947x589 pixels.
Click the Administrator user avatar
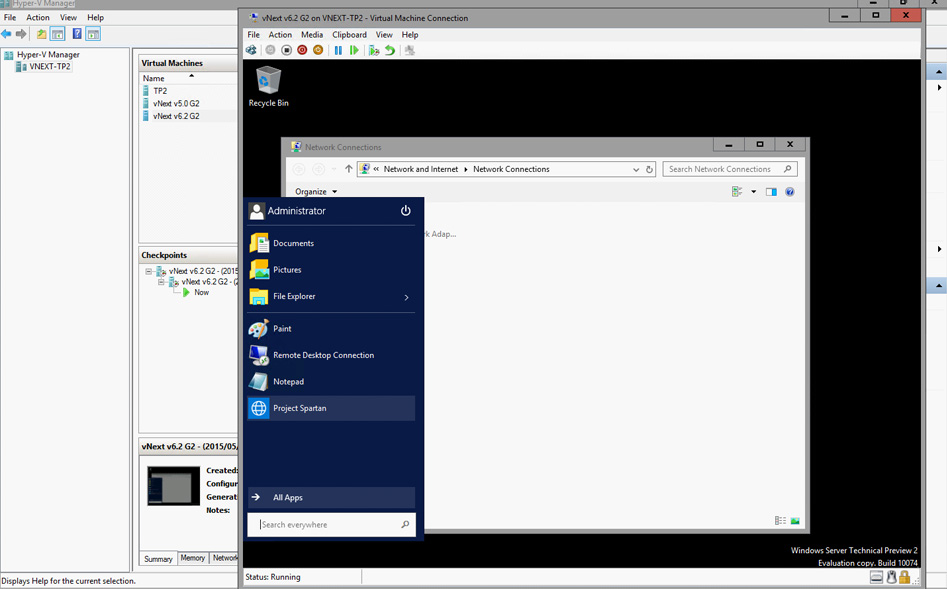256,210
